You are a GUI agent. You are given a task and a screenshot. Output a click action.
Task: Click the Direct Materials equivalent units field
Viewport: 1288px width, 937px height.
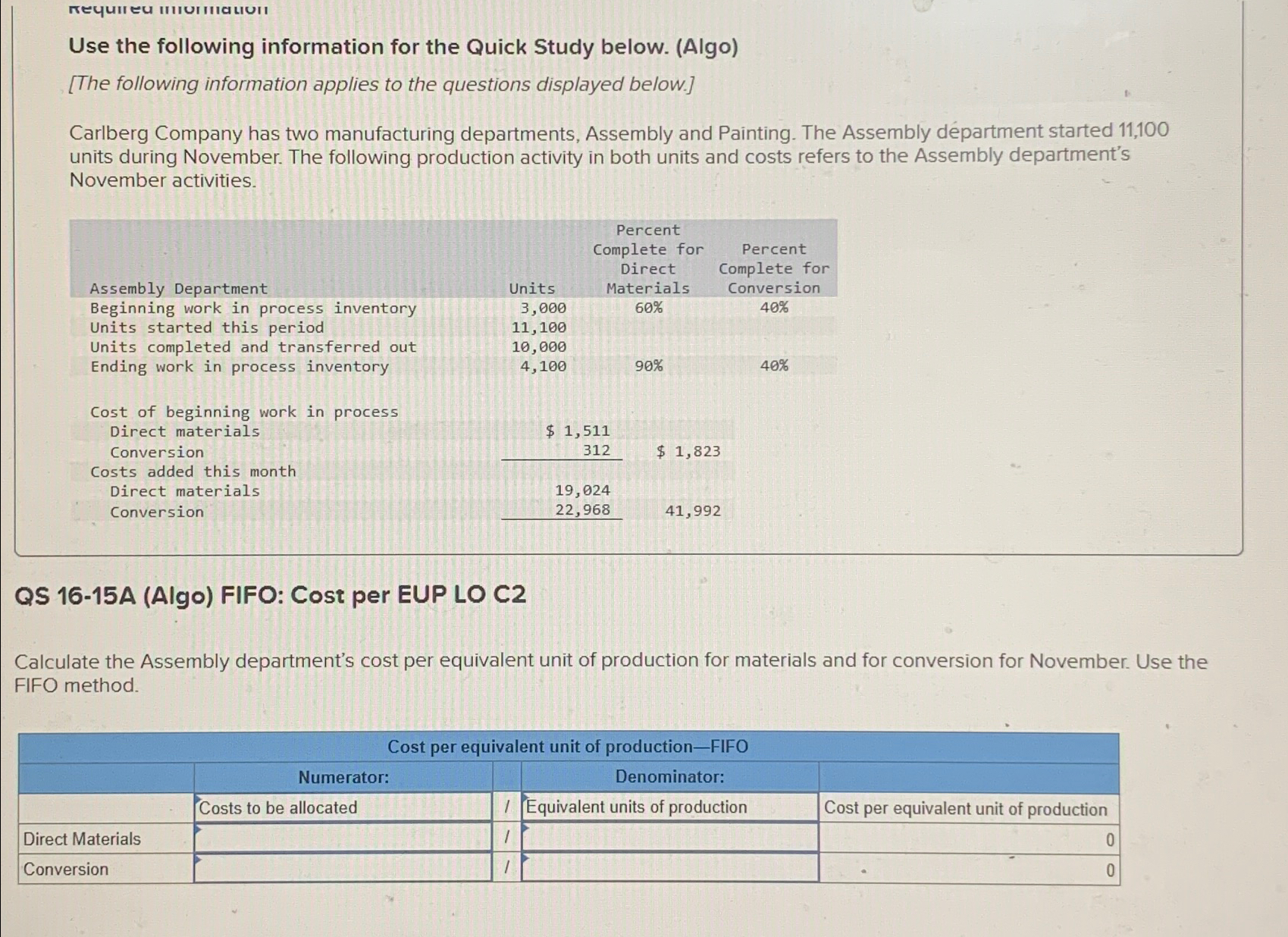[669, 838]
